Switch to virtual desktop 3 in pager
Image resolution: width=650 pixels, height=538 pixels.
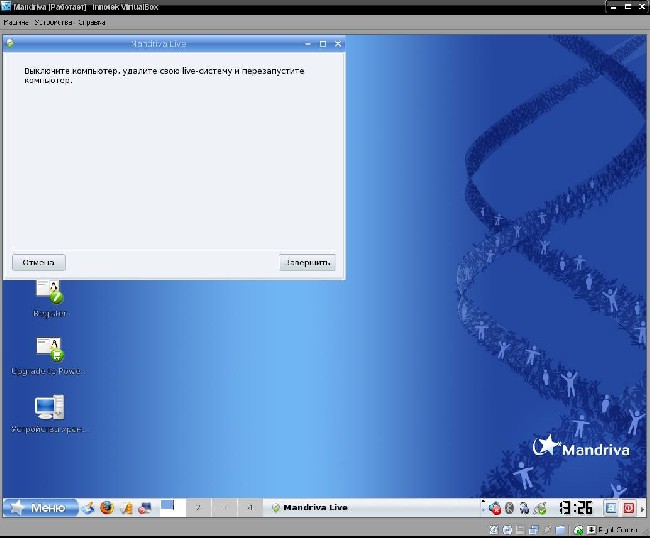pyautogui.click(x=224, y=507)
